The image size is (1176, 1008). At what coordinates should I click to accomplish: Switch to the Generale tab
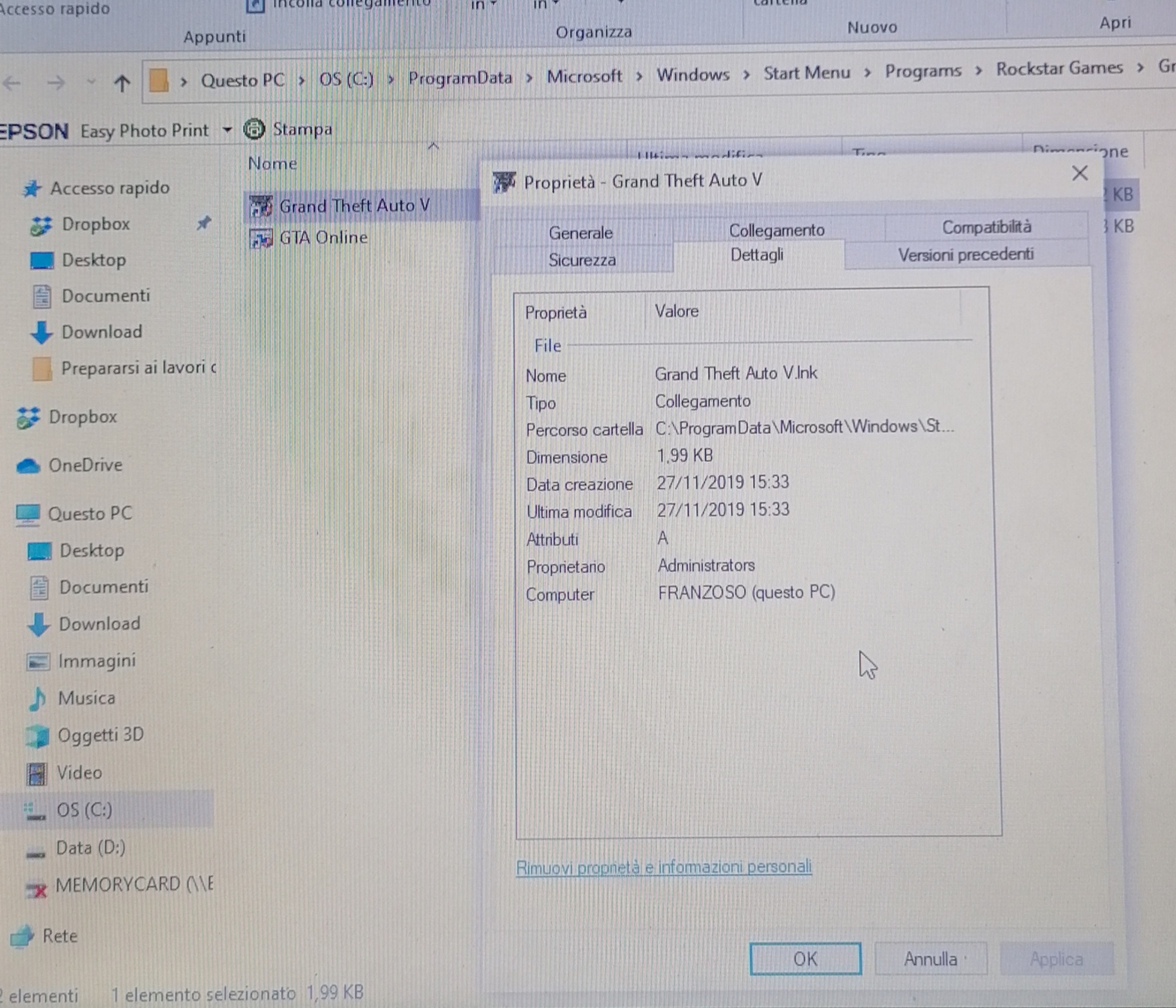click(580, 233)
